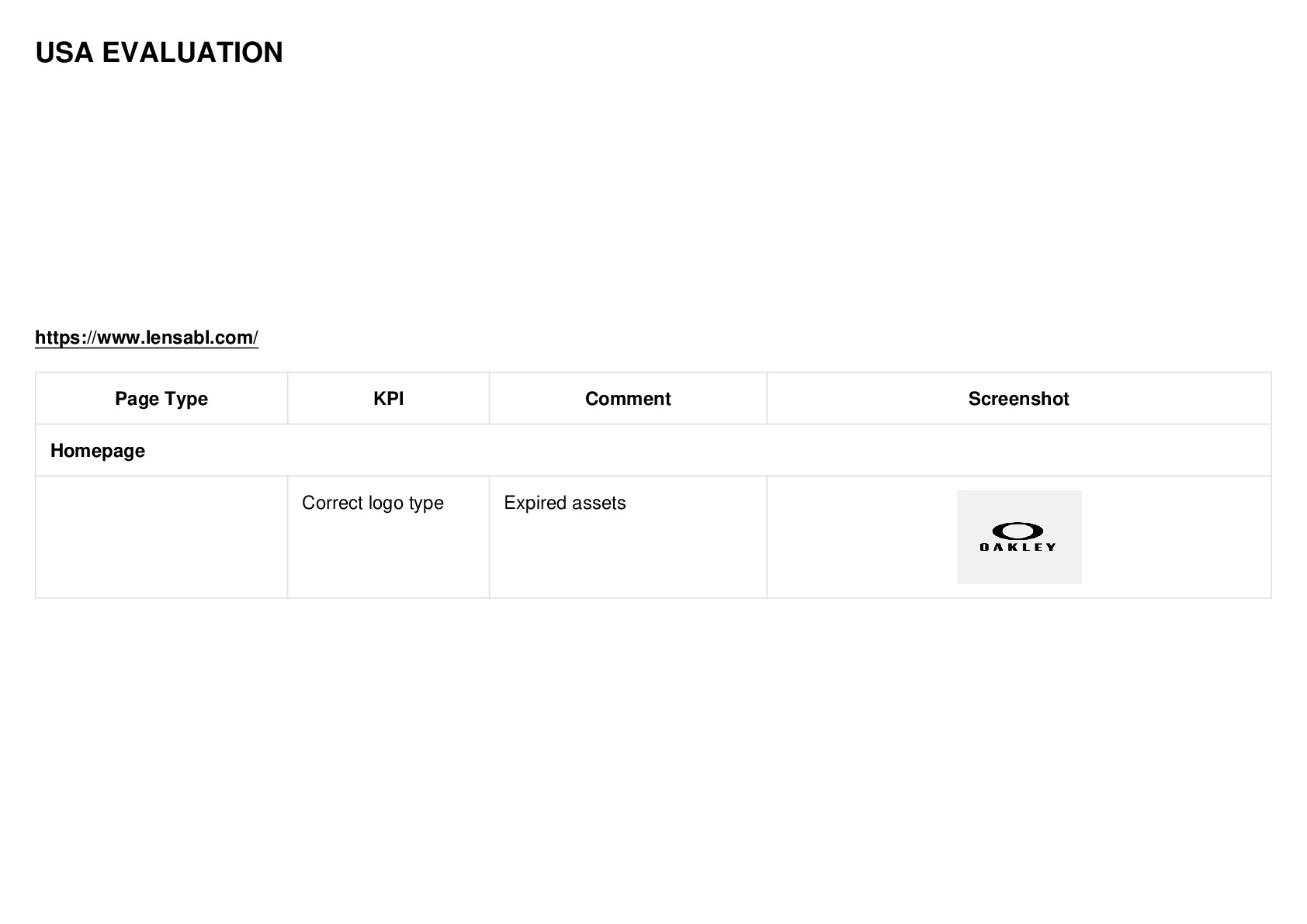Select the Screenshot column header

click(x=1019, y=399)
